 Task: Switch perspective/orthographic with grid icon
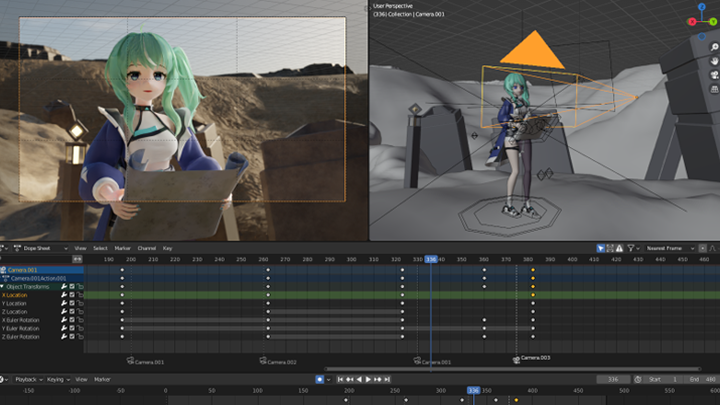tap(714, 89)
